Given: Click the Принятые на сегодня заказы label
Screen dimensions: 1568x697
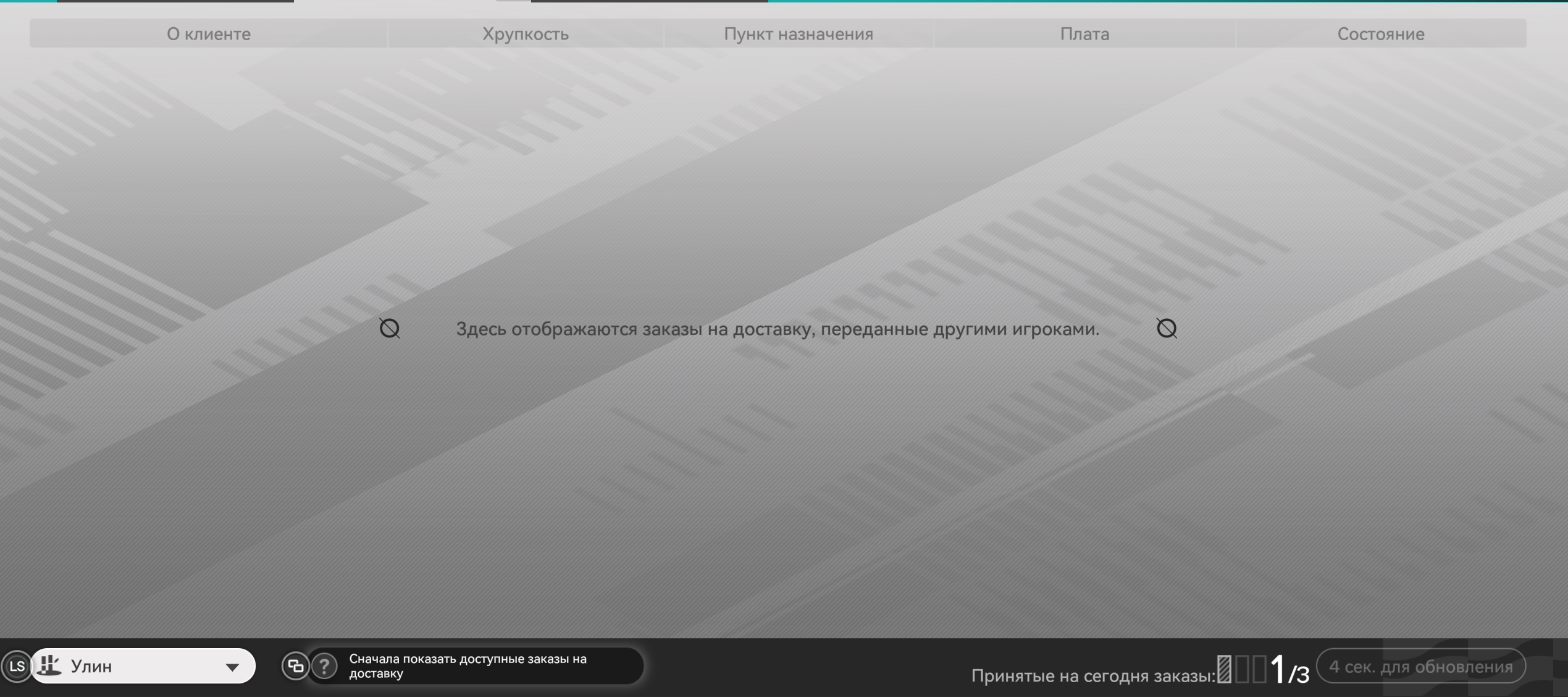Looking at the screenshot, I should click(x=1093, y=675).
